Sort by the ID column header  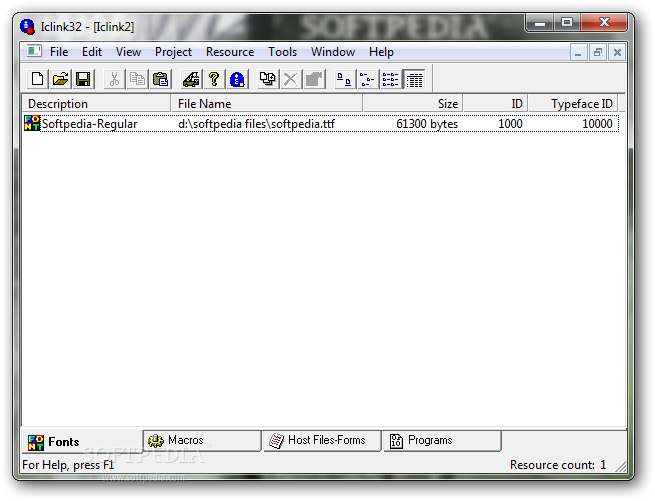point(495,103)
